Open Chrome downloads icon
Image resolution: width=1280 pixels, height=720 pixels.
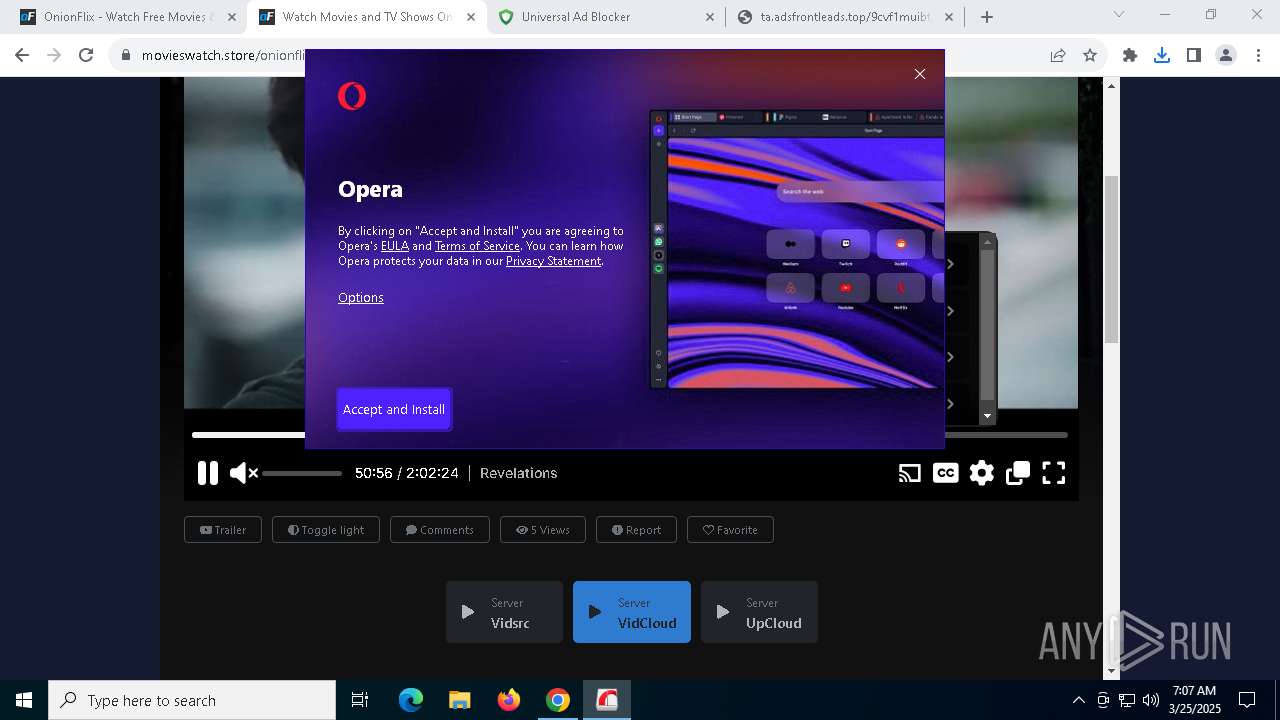click(1162, 56)
